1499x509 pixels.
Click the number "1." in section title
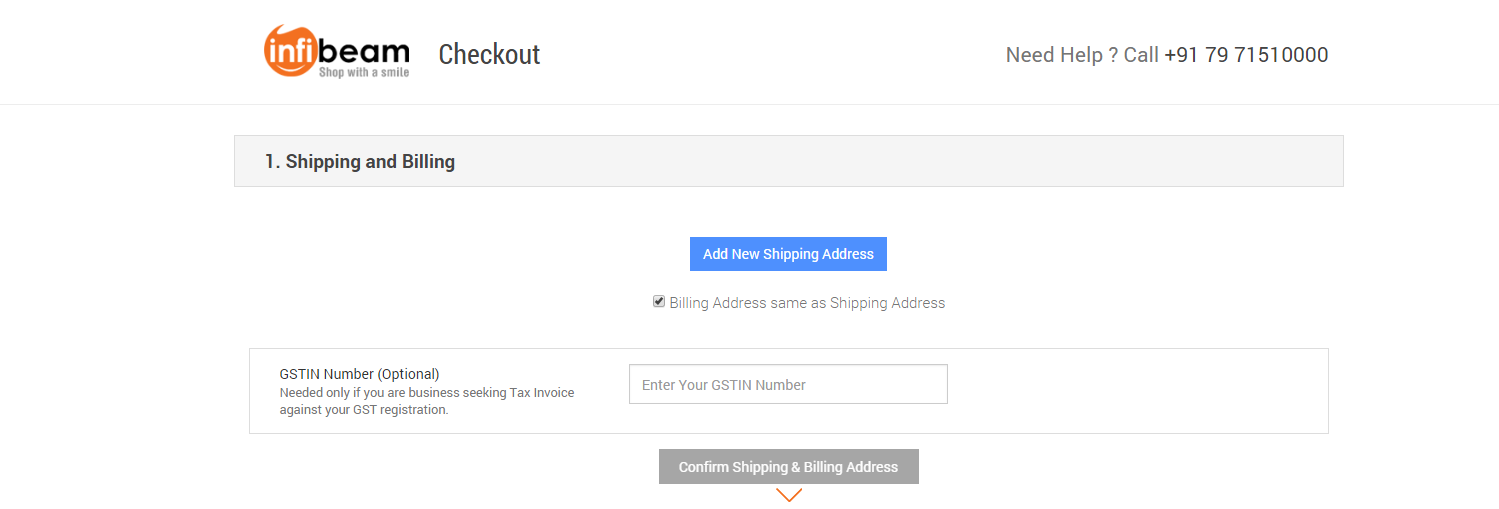click(273, 161)
